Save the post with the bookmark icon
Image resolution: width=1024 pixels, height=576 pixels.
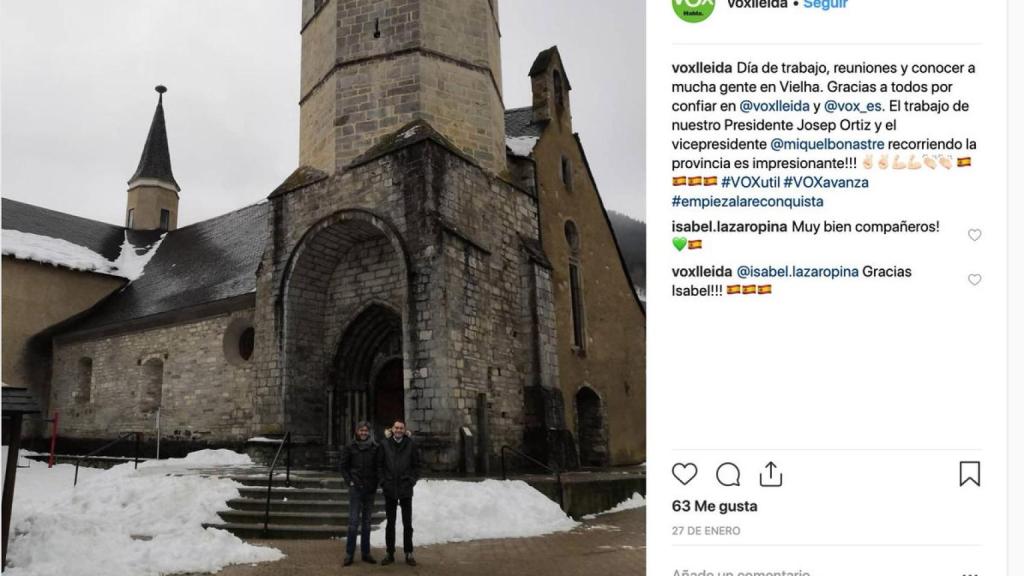969,474
